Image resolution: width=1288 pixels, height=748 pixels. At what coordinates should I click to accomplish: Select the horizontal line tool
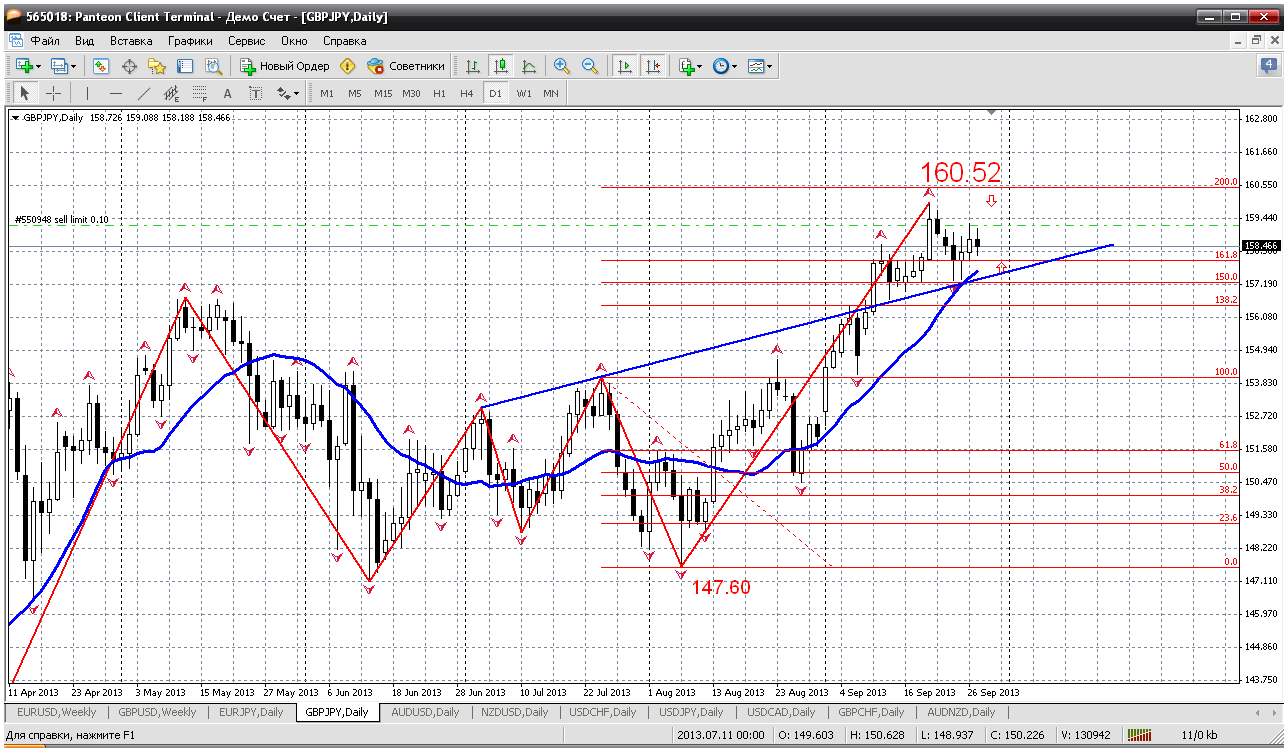tap(116, 93)
